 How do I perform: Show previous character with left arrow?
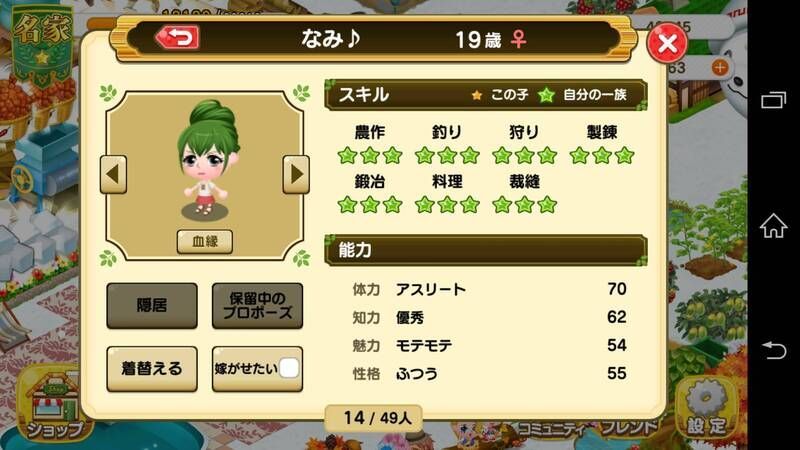113,174
